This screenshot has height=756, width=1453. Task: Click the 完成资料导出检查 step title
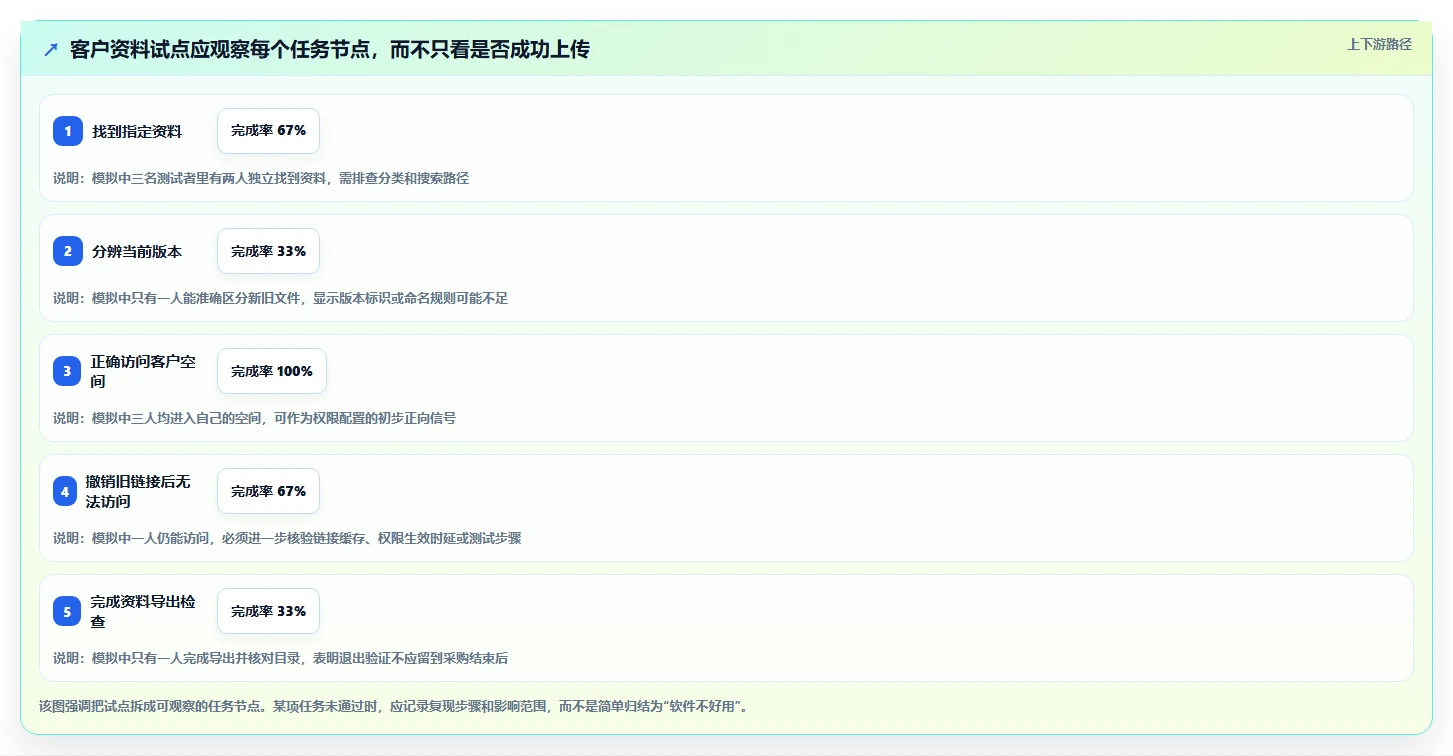coord(143,611)
